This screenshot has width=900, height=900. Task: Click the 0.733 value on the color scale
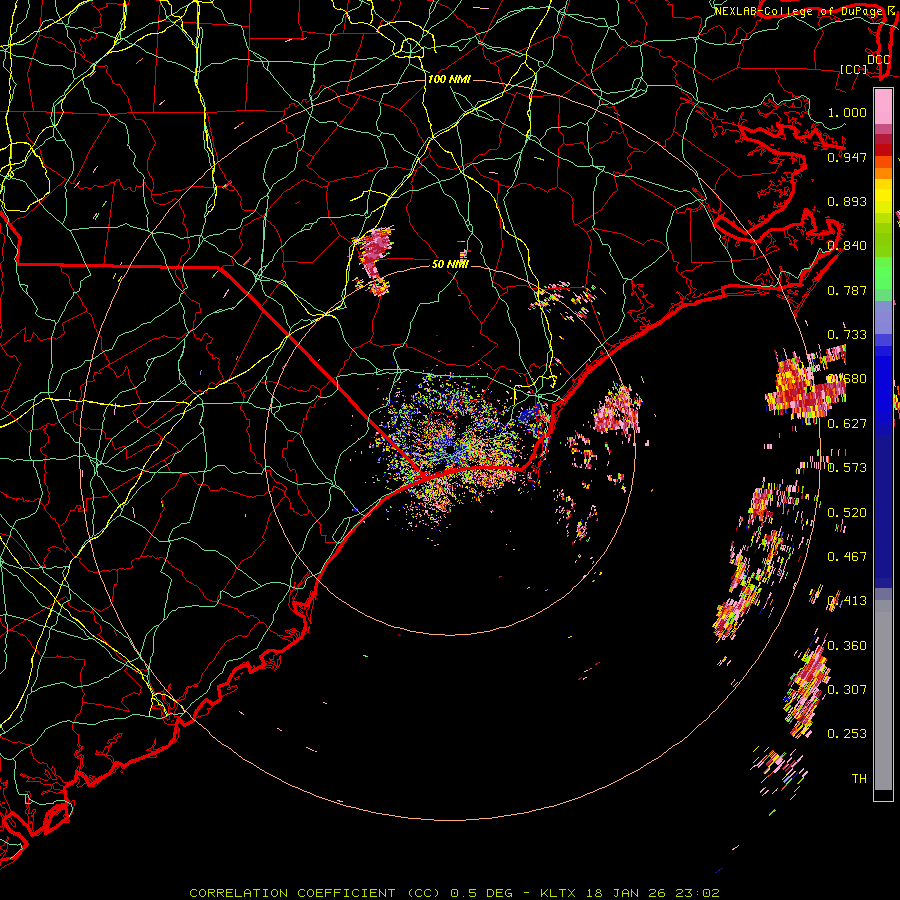click(x=847, y=335)
